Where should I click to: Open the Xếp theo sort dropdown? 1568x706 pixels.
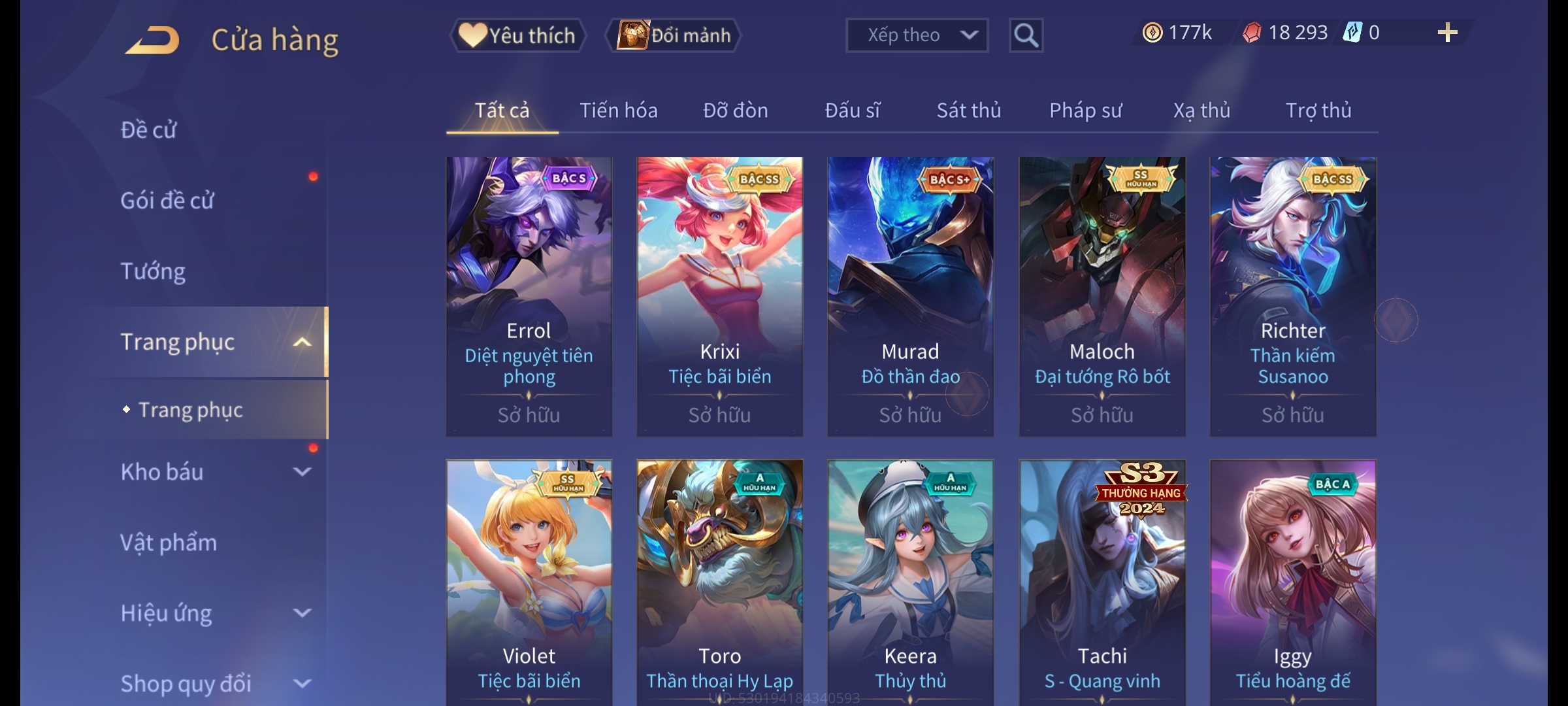[917, 35]
